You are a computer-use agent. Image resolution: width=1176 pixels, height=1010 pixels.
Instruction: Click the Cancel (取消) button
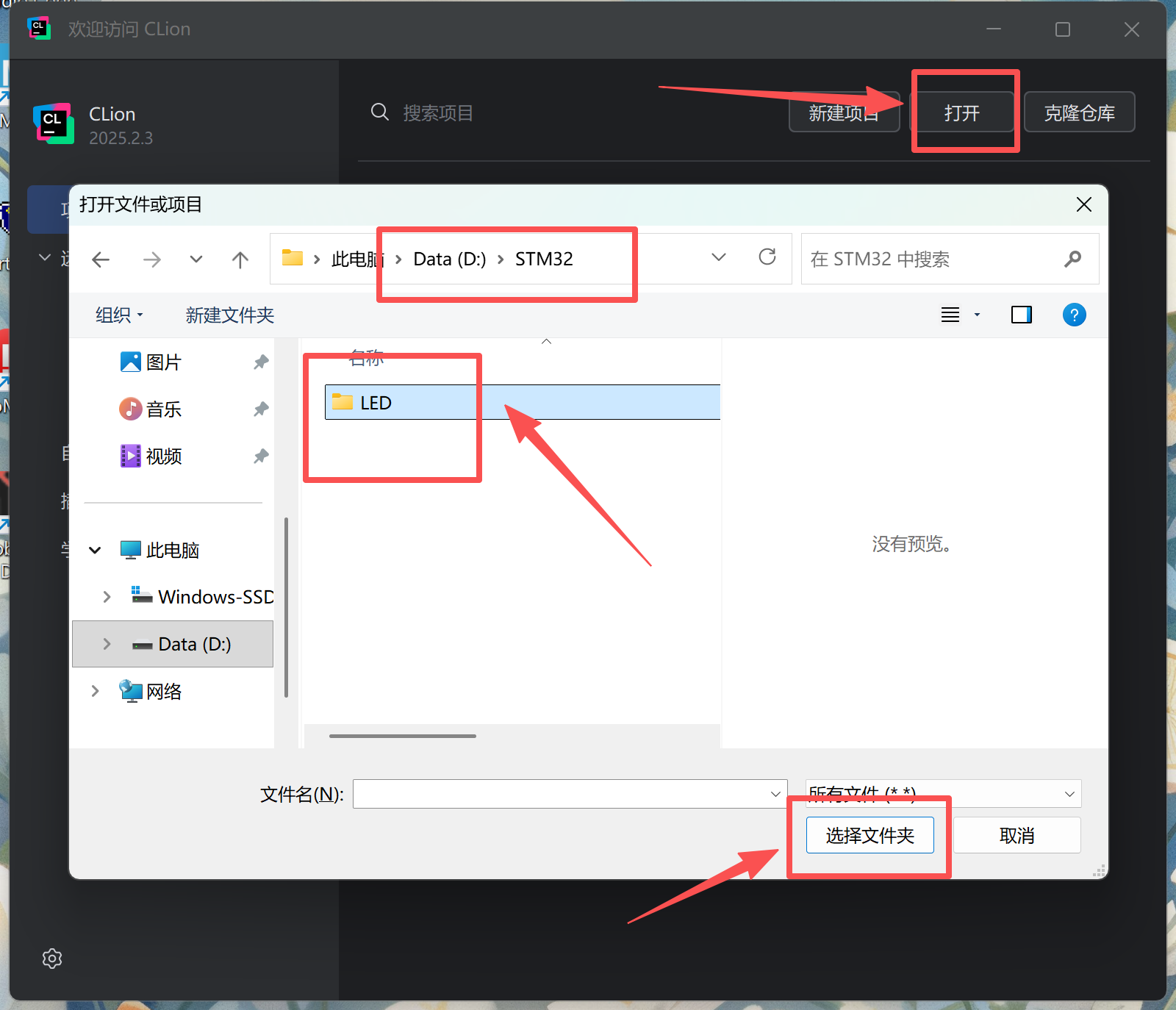coord(1017,835)
